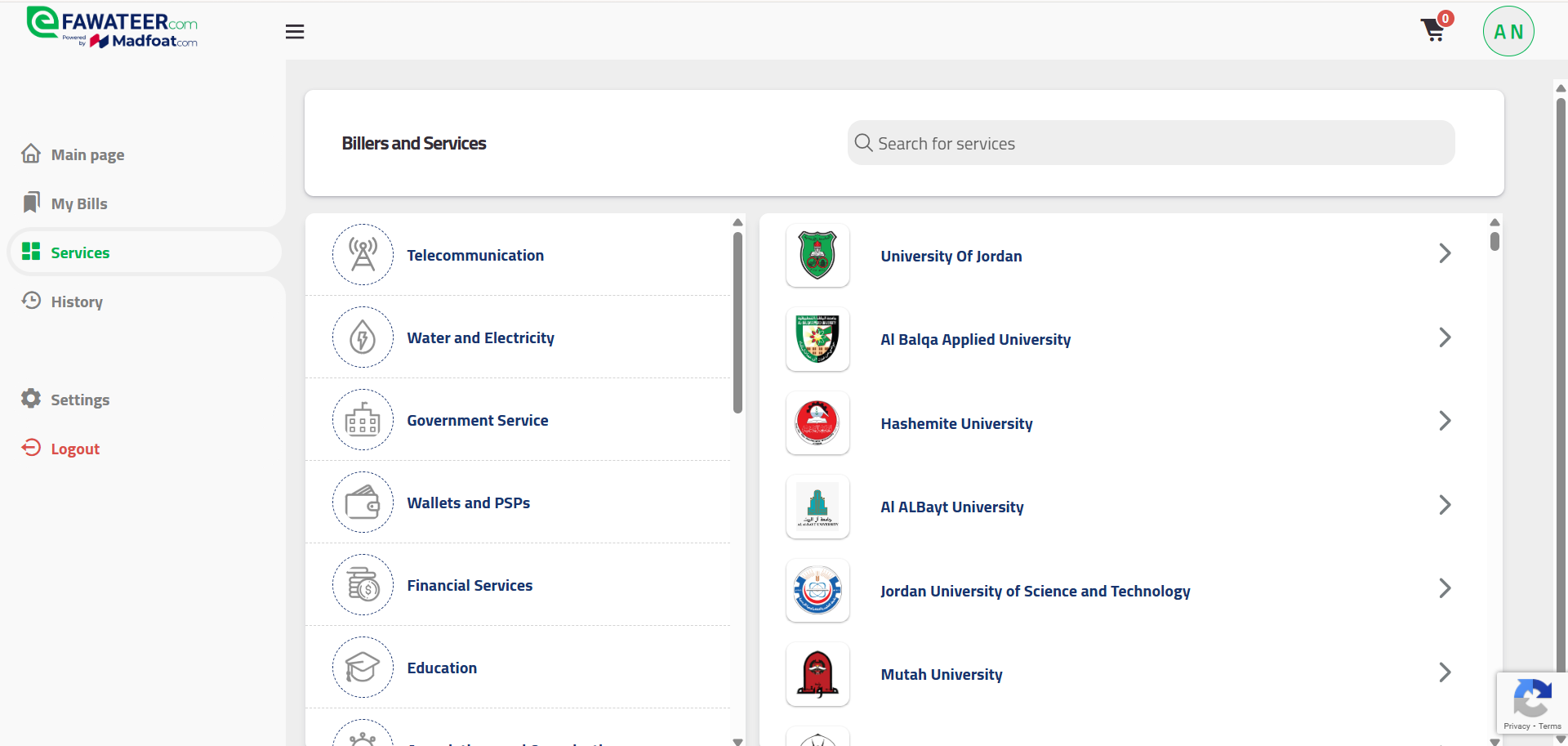Screen dimensions: 1568x746
Task: Open the Education graduation cap icon
Action: (x=363, y=668)
